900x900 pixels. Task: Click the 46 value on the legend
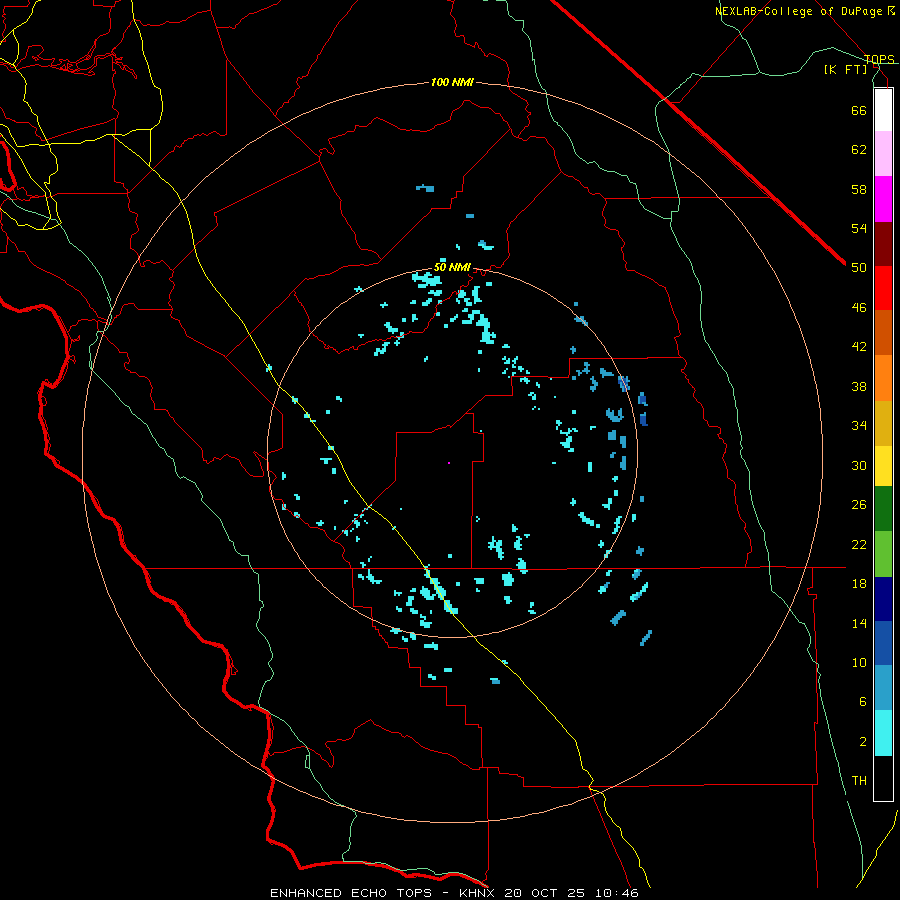pos(859,308)
